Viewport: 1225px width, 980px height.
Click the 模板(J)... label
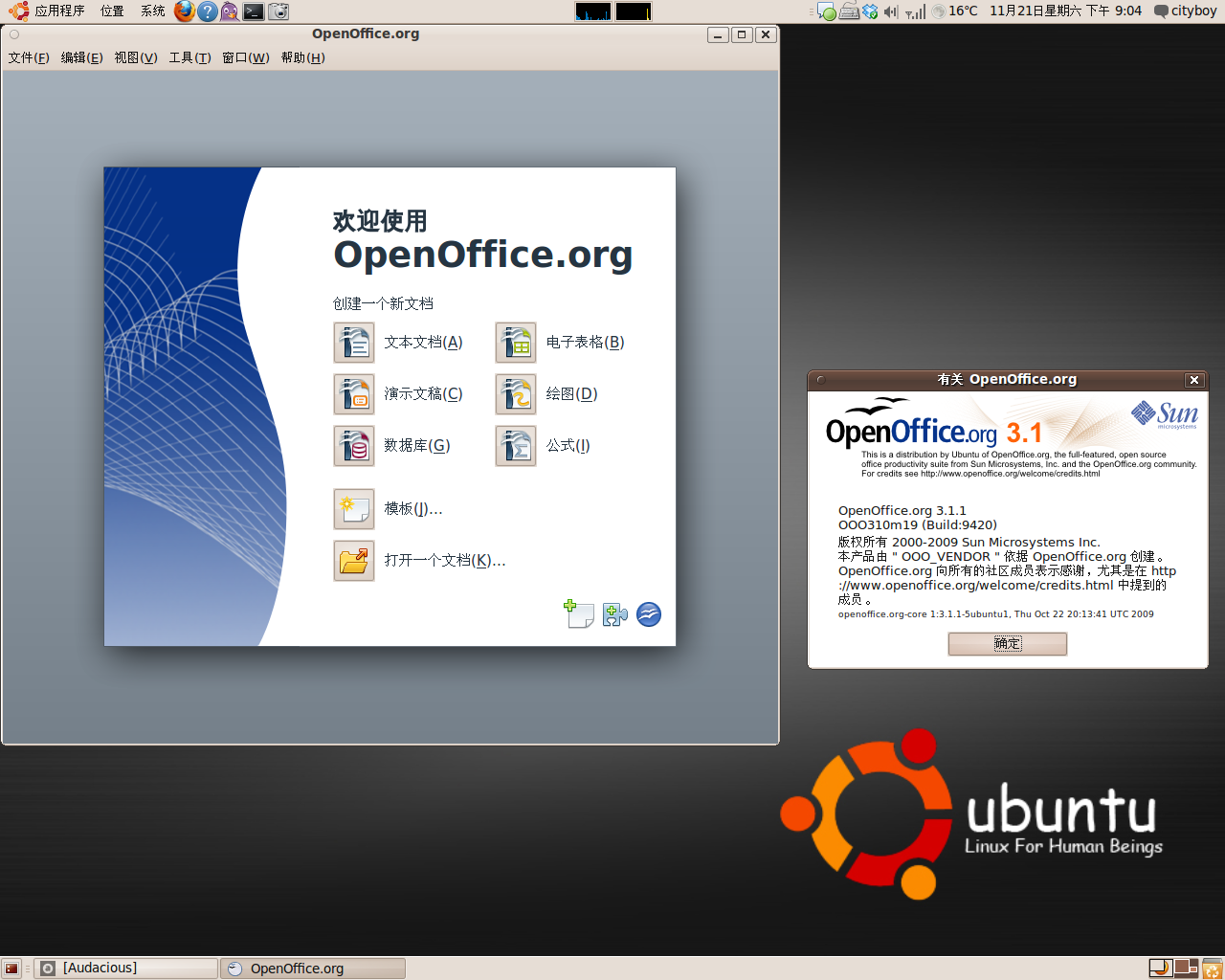click(x=413, y=509)
